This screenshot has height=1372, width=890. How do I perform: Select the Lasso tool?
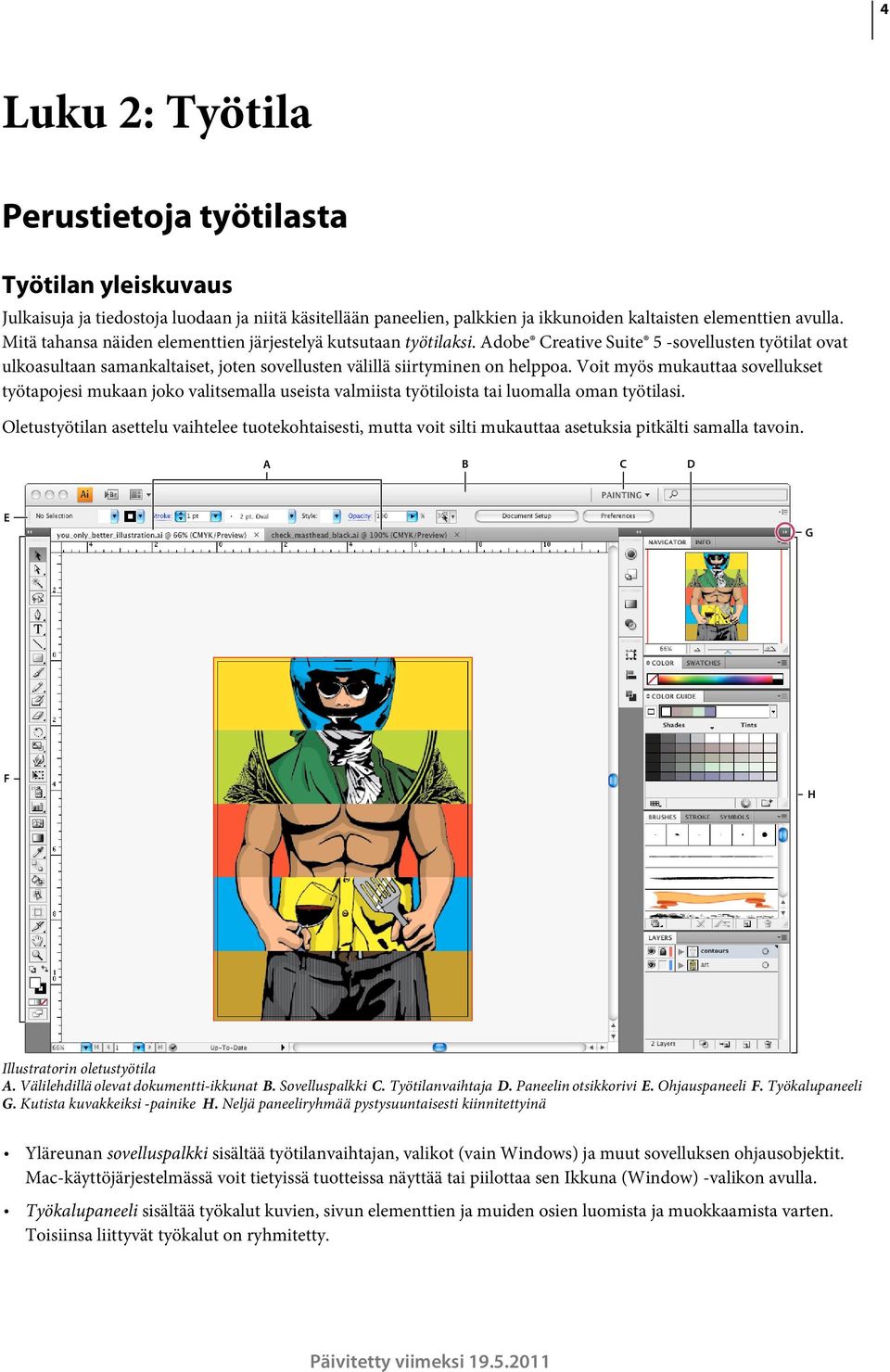(38, 598)
